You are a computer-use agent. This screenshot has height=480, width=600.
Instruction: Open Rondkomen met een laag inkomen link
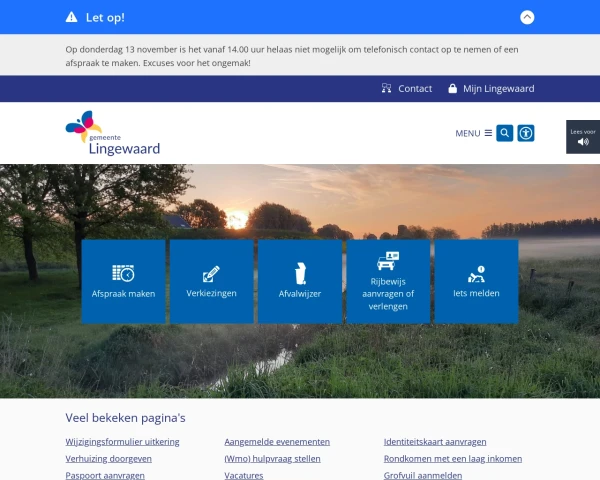[x=453, y=459]
